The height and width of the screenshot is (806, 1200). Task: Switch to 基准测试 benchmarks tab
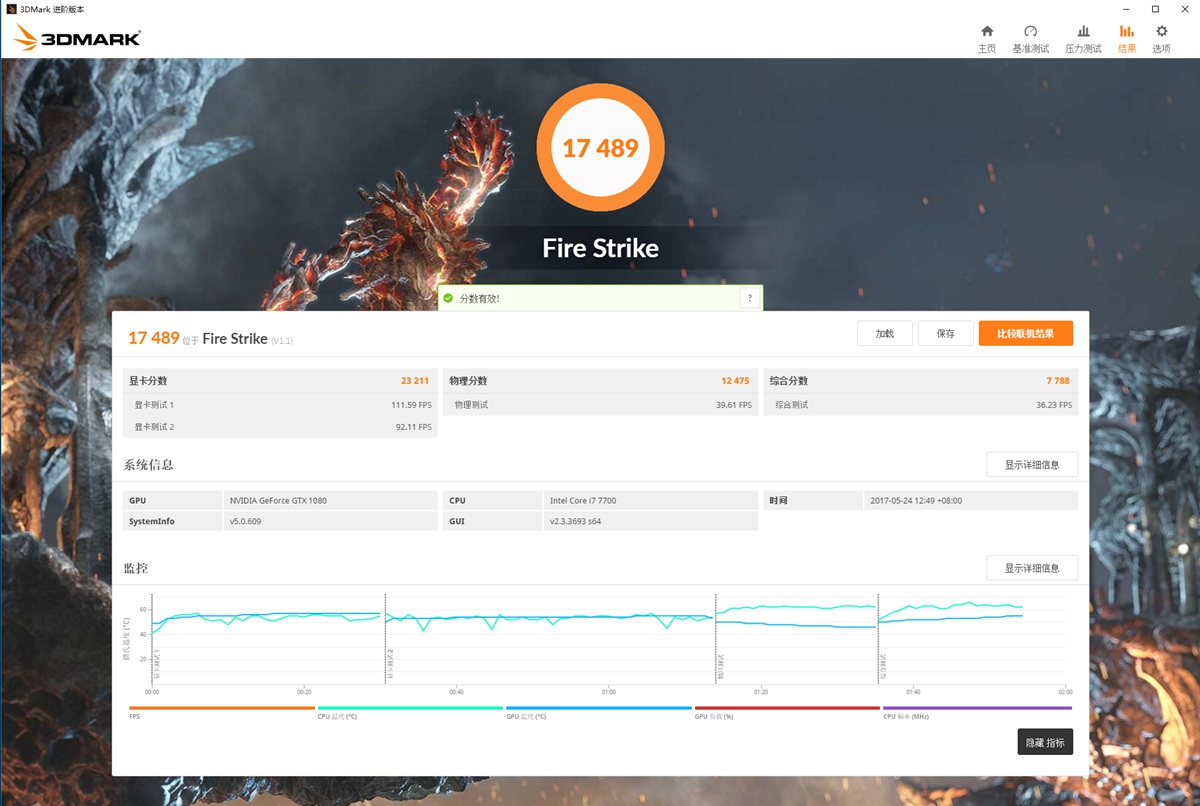coord(1031,39)
